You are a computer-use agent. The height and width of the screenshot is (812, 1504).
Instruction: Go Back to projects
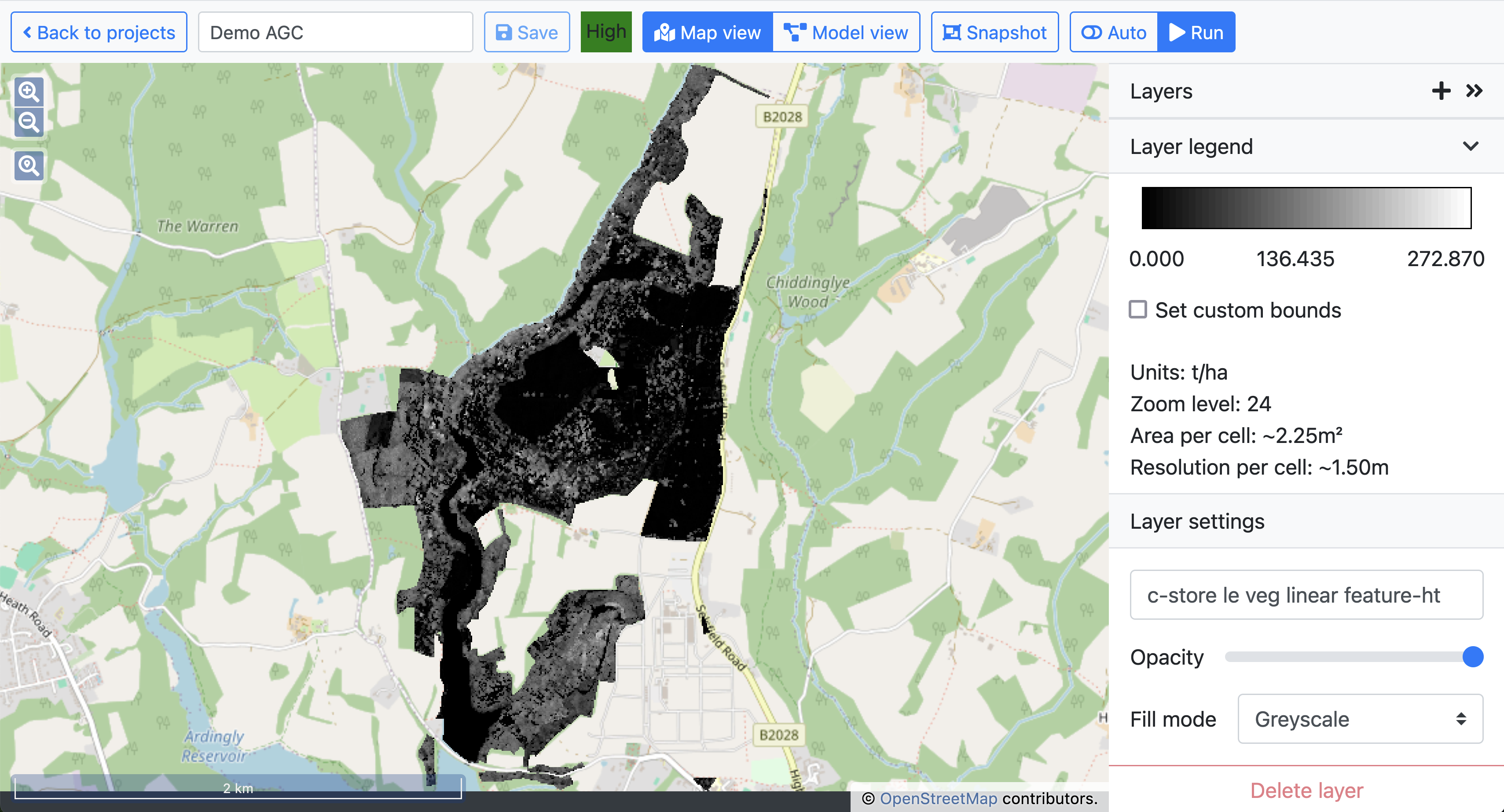click(x=99, y=32)
